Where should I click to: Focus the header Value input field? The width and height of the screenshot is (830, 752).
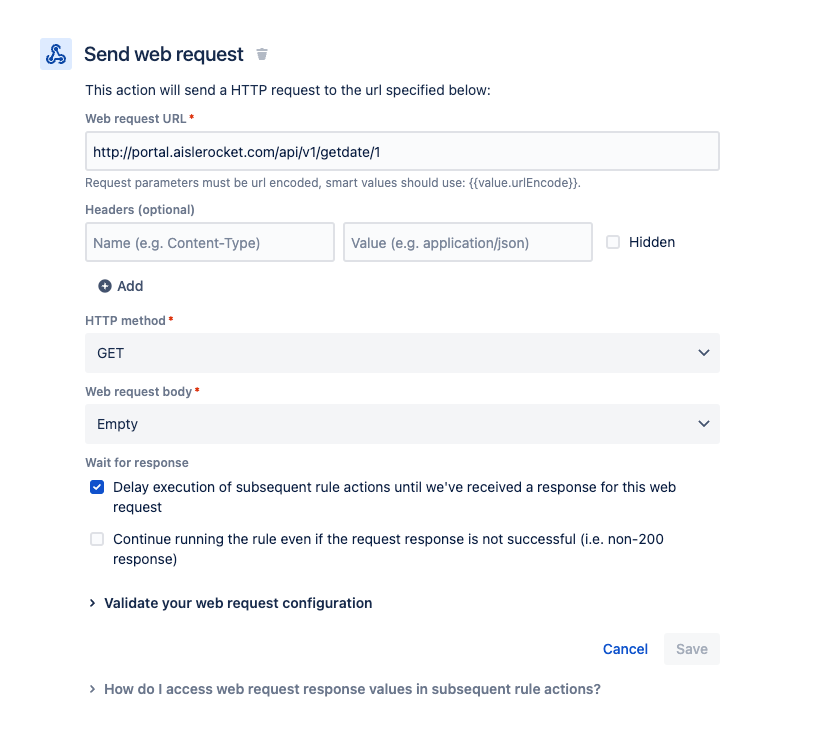point(468,242)
